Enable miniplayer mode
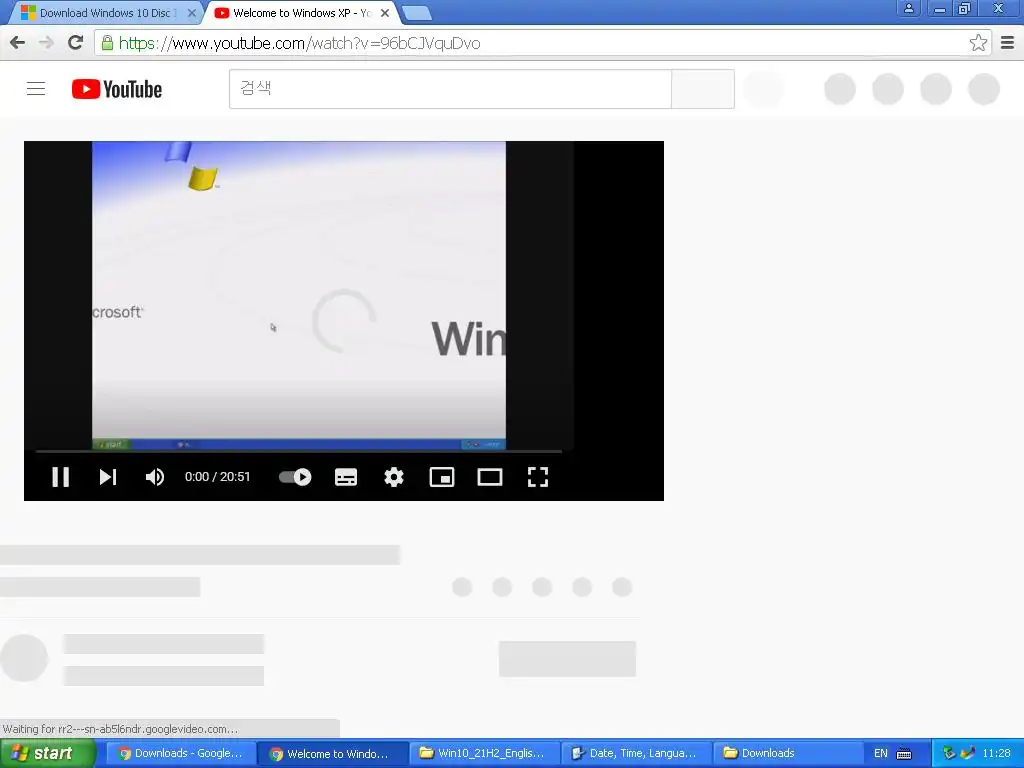 pos(442,477)
